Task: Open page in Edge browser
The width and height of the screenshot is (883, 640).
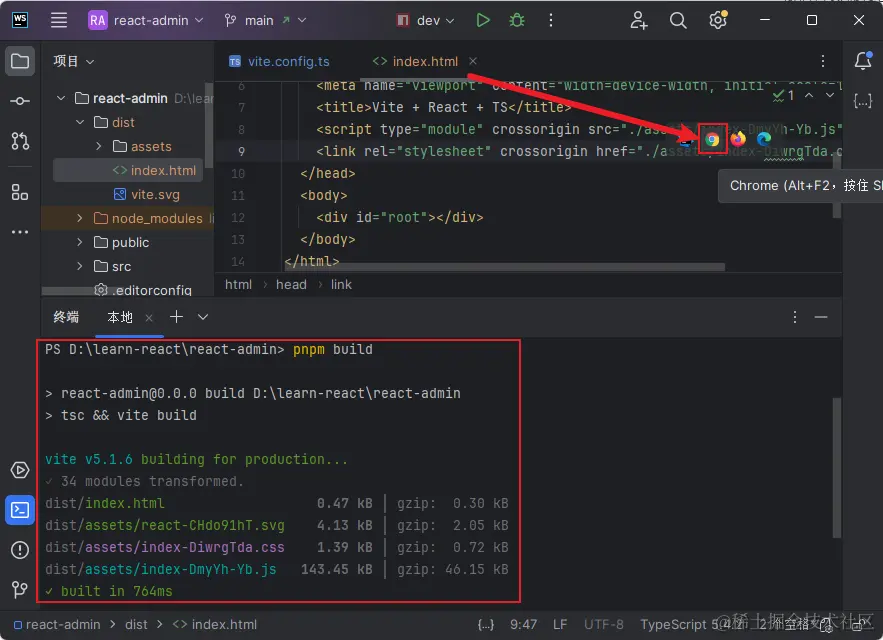Action: point(764,139)
